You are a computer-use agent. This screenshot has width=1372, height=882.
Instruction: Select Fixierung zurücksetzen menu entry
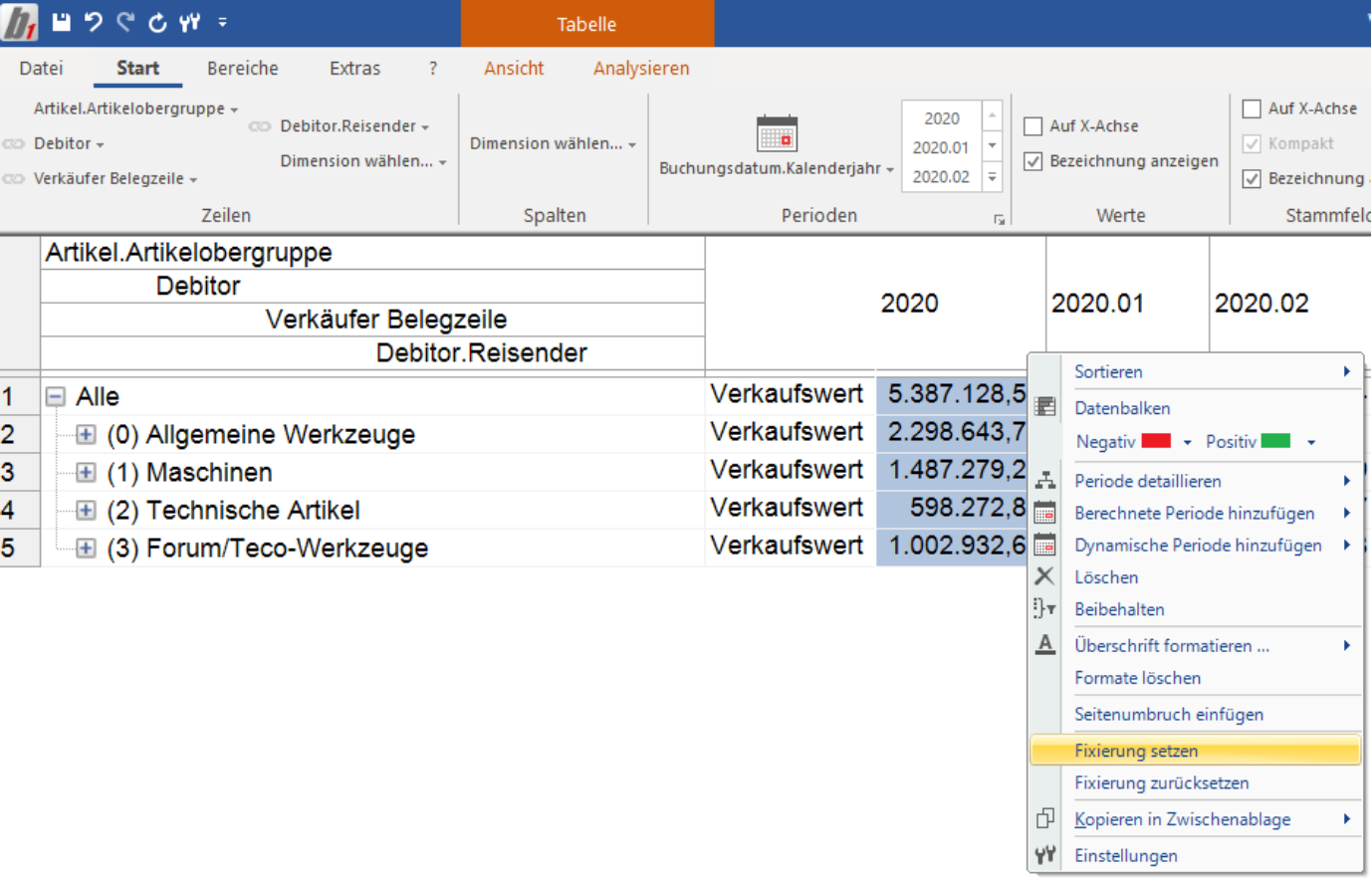(x=1195, y=782)
